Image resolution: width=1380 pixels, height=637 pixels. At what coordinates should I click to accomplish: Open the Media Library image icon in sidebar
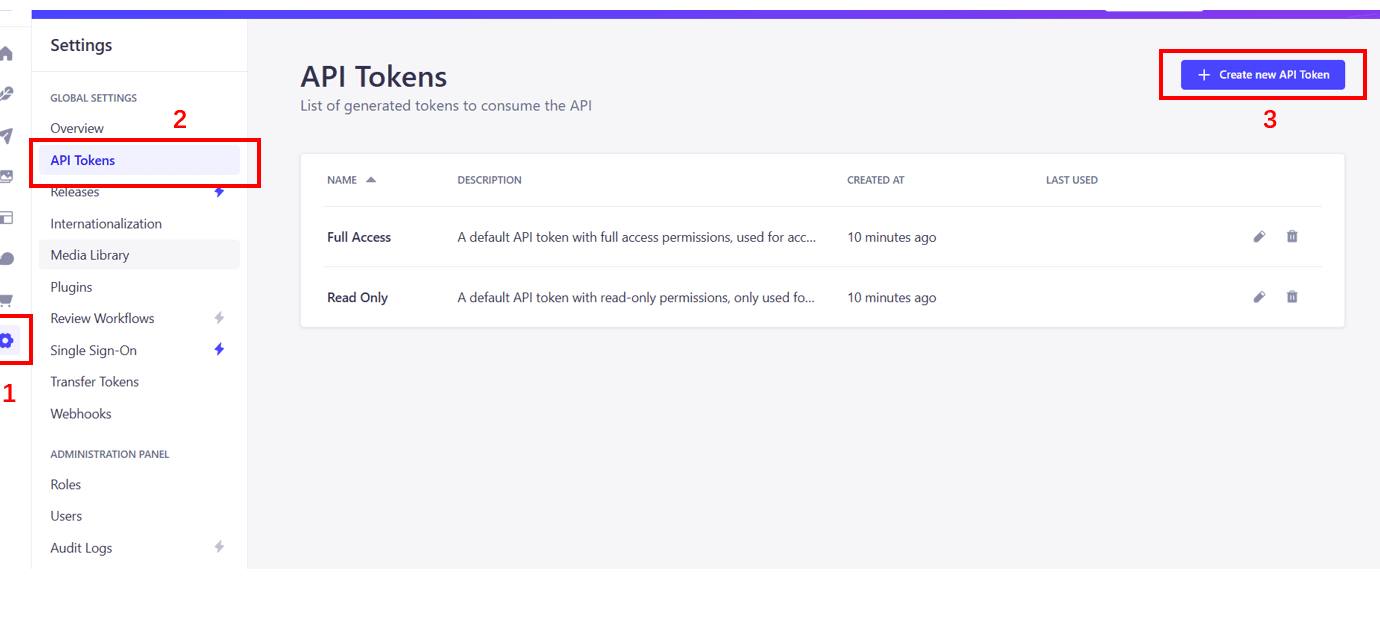(8, 177)
